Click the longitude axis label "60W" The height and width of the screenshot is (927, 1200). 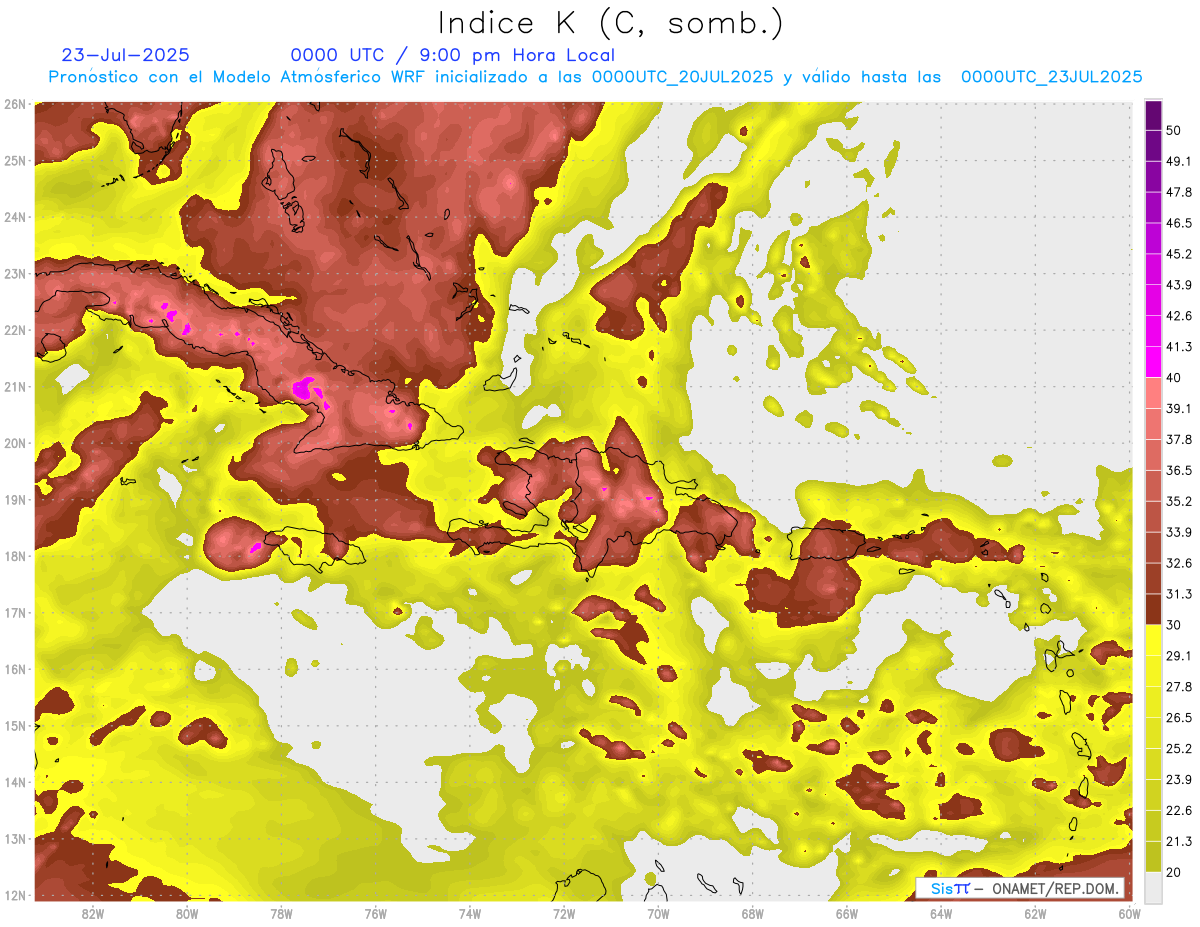1130,913
